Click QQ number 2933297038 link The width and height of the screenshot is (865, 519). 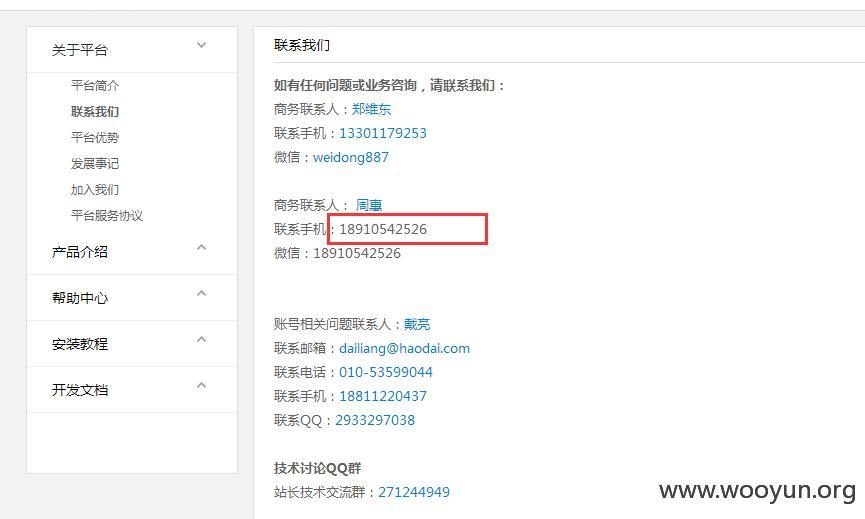tap(375, 420)
